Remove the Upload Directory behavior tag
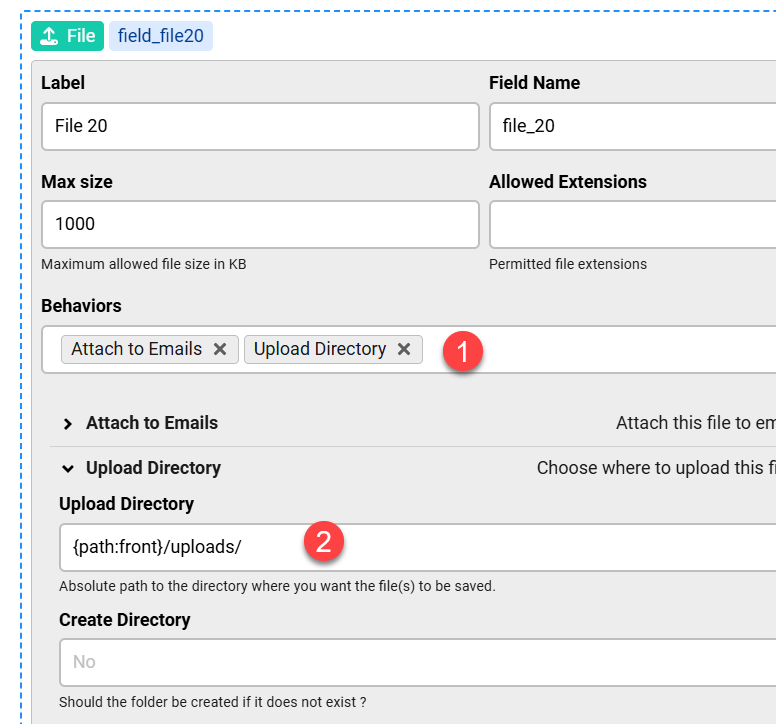 tap(404, 349)
